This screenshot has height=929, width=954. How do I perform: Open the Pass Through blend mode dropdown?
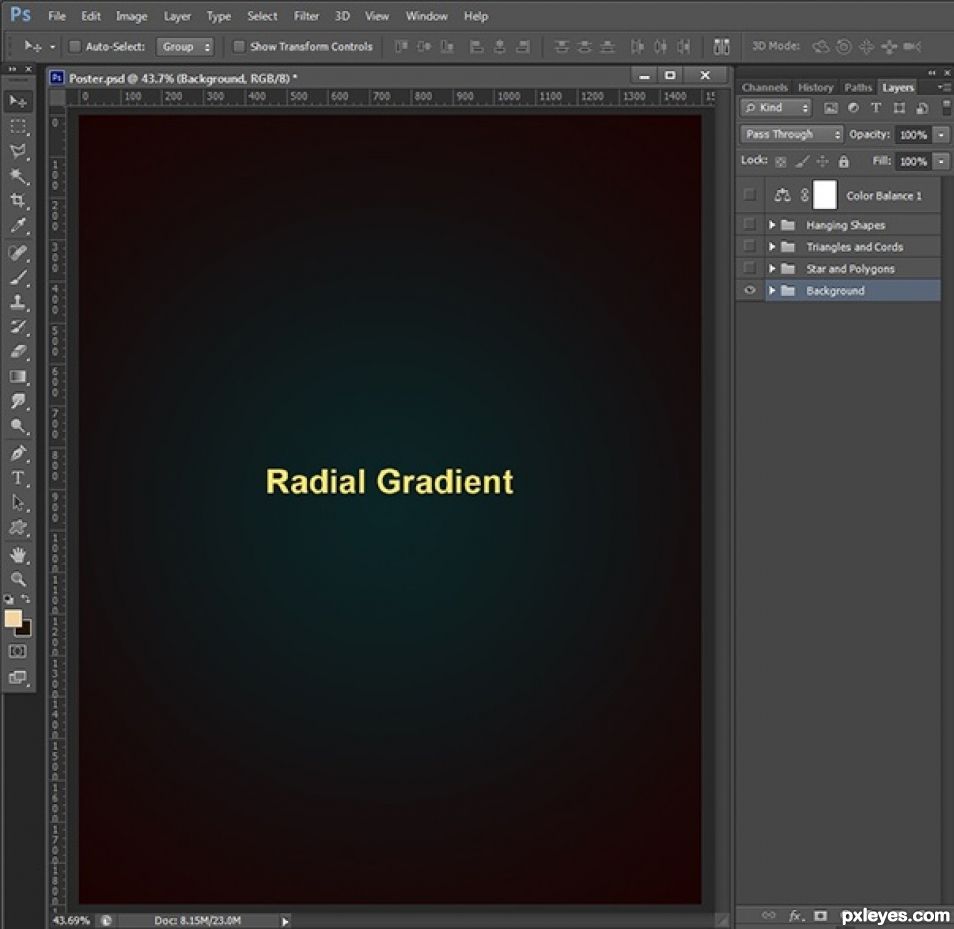[792, 134]
